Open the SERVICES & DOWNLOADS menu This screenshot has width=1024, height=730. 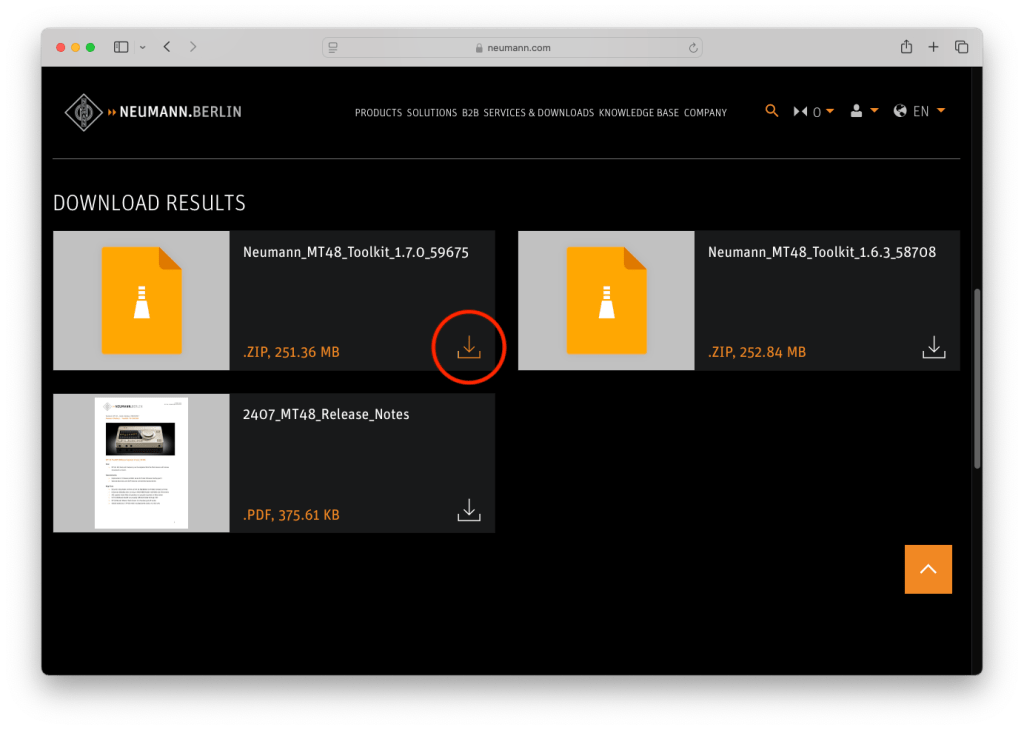pyautogui.click(x=539, y=113)
